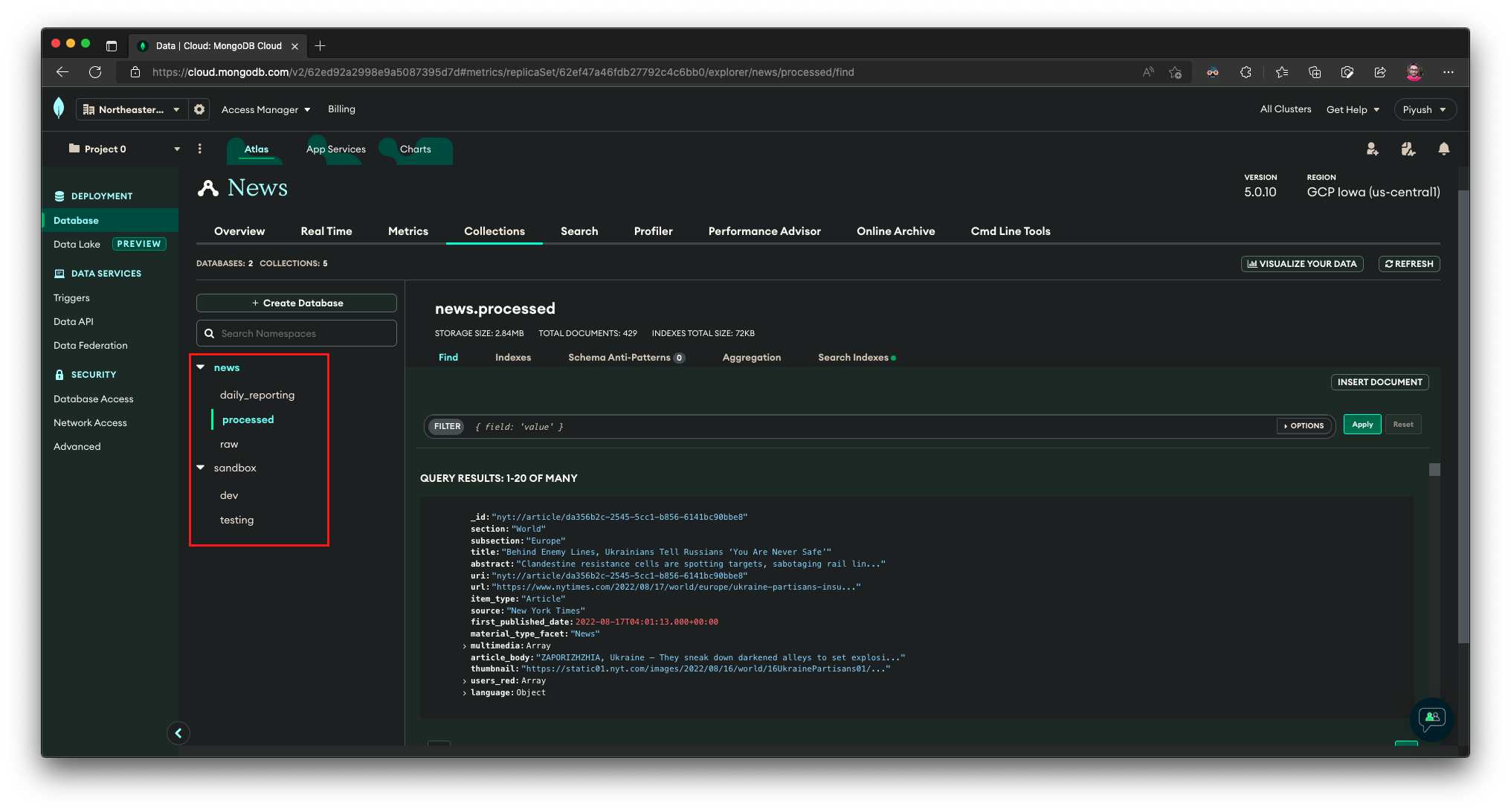
Task: Click the invite user icon
Action: (1372, 149)
